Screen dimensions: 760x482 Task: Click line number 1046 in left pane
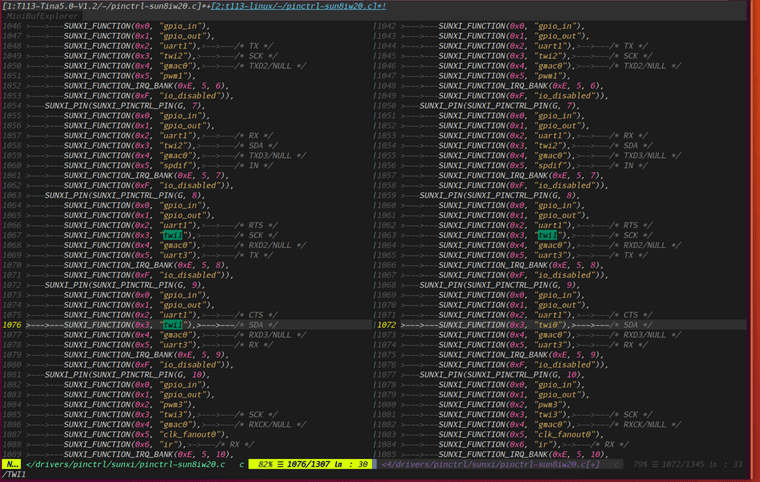click(12, 26)
